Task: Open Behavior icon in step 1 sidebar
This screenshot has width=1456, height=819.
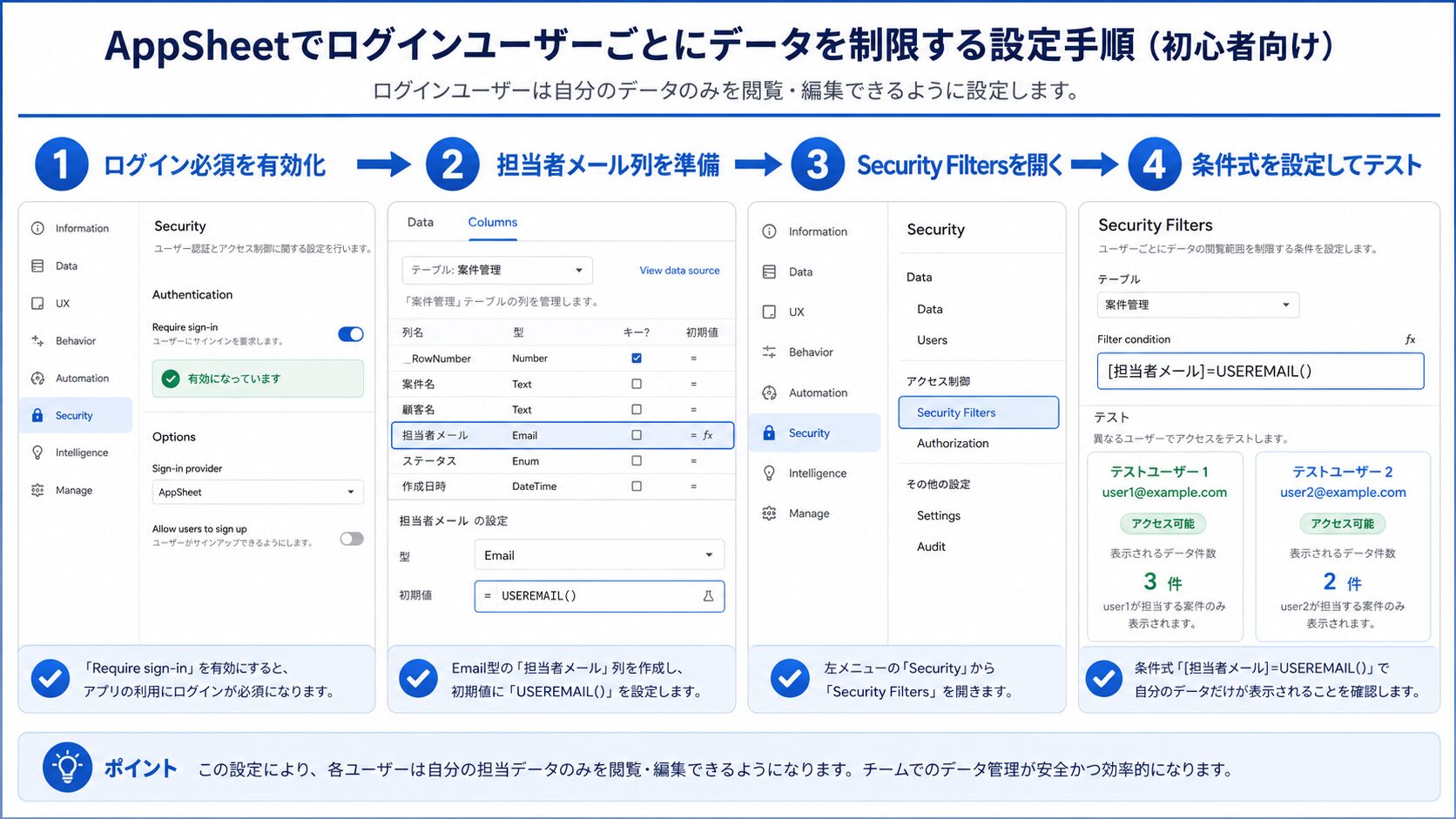Action: pos(37,340)
